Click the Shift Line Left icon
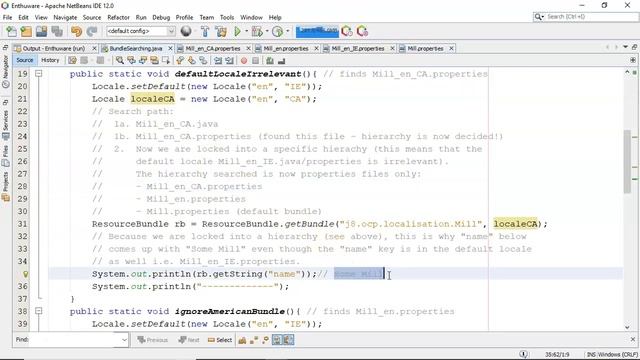This screenshot has width=640, height=360. (x=218, y=60)
